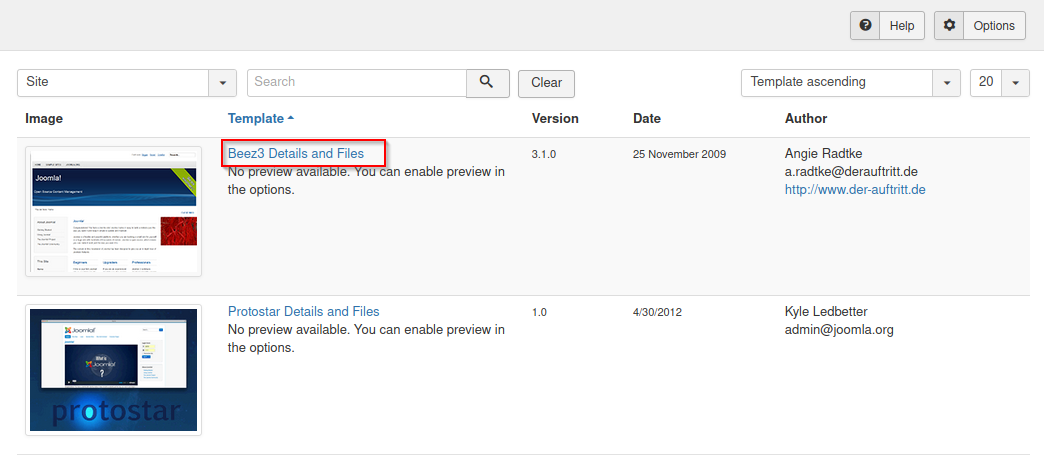Click the Options button label

tap(994, 26)
